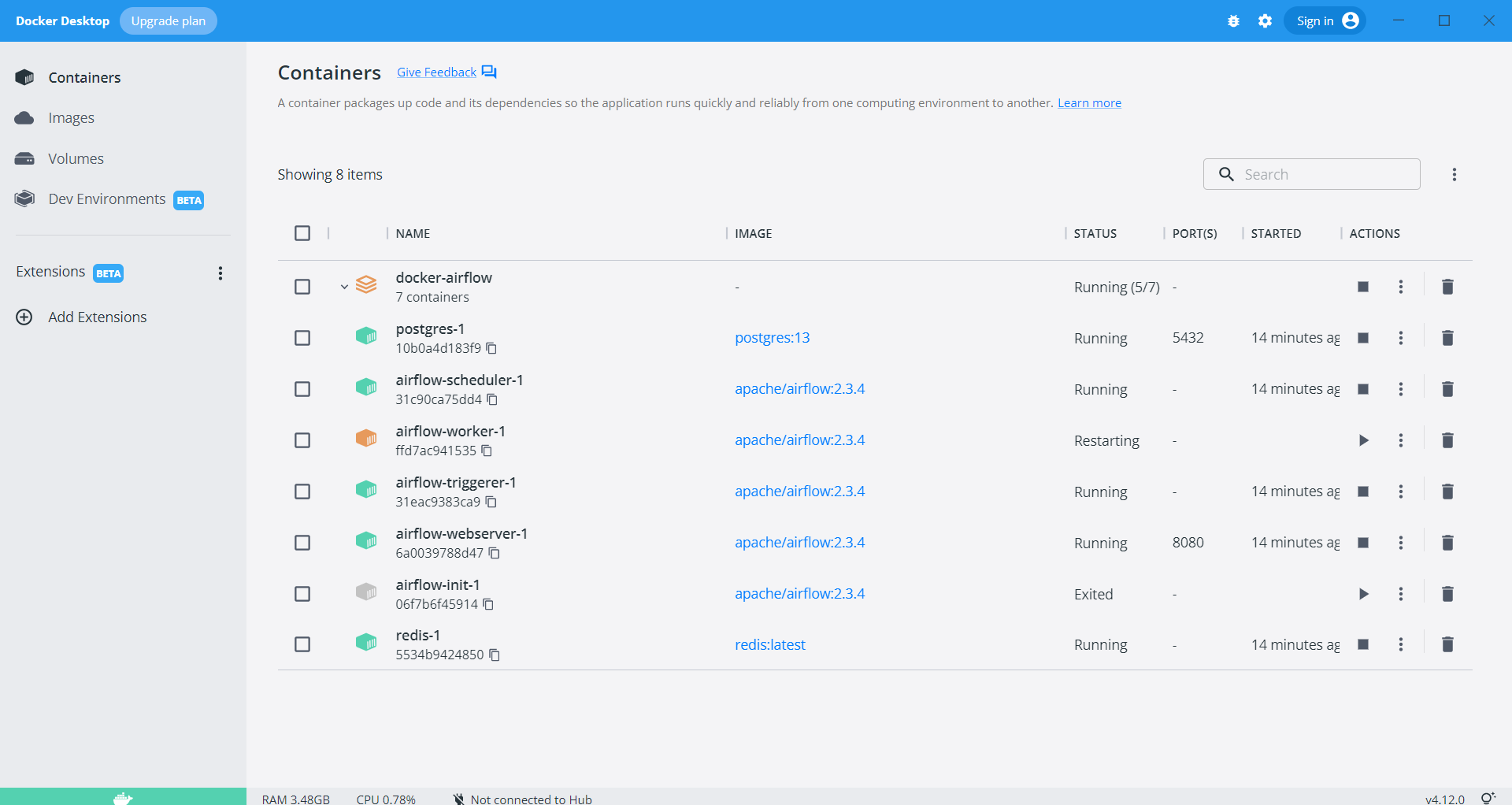Check the airflow-worker-1 row checkbox
The image size is (1512, 805).
[x=302, y=440]
